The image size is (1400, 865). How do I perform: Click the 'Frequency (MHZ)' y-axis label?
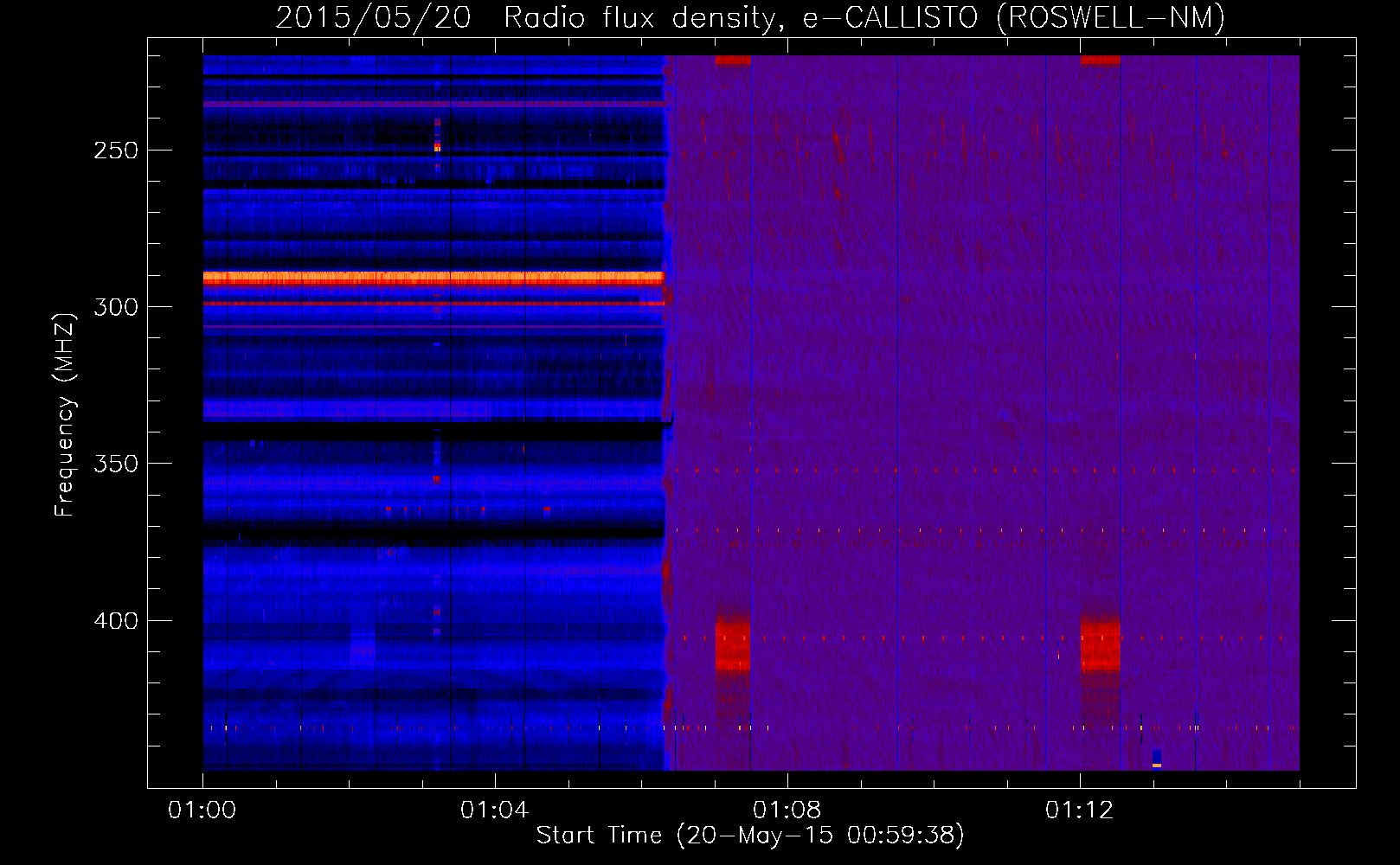(x=65, y=414)
